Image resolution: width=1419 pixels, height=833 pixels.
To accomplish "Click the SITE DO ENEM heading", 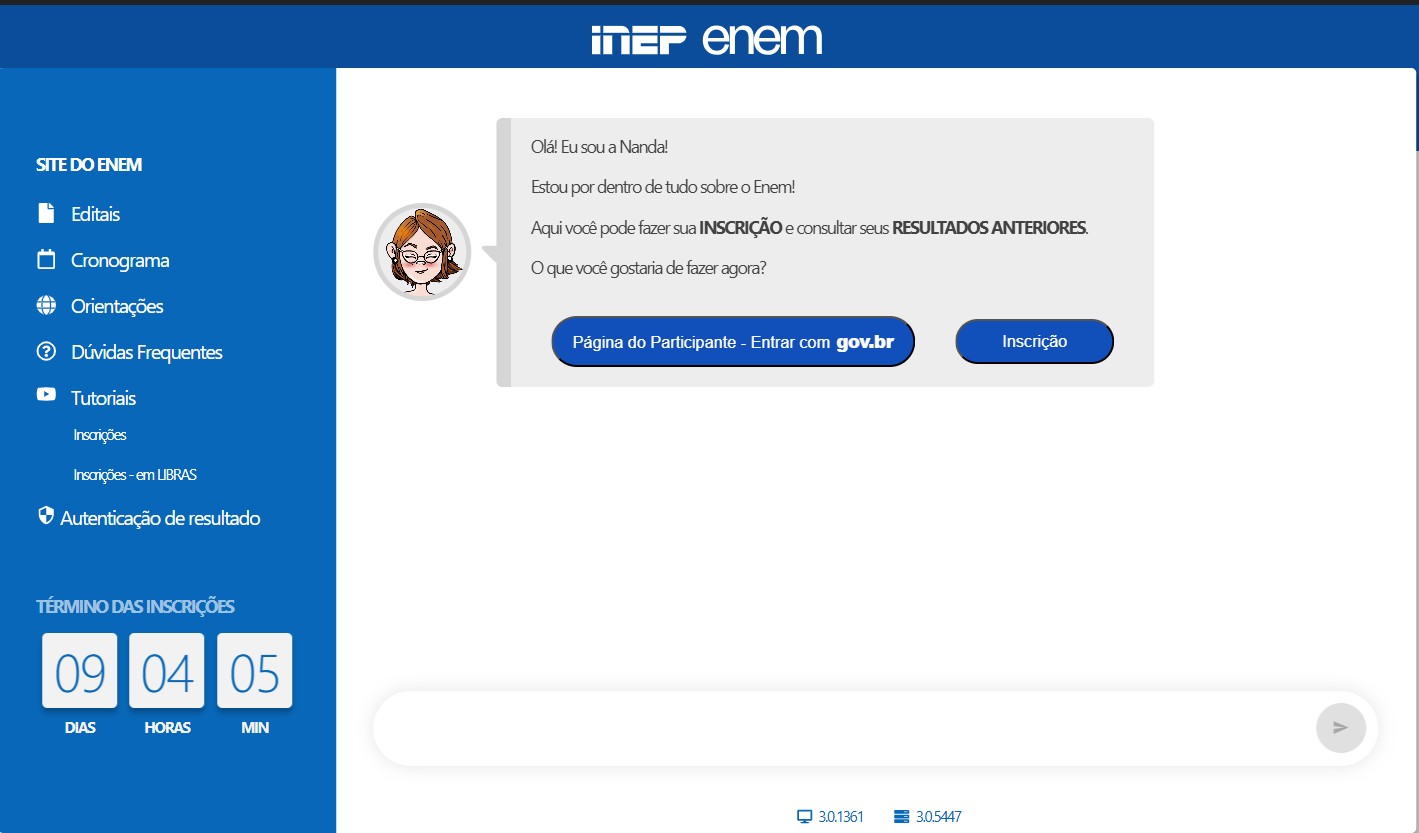I will [89, 165].
